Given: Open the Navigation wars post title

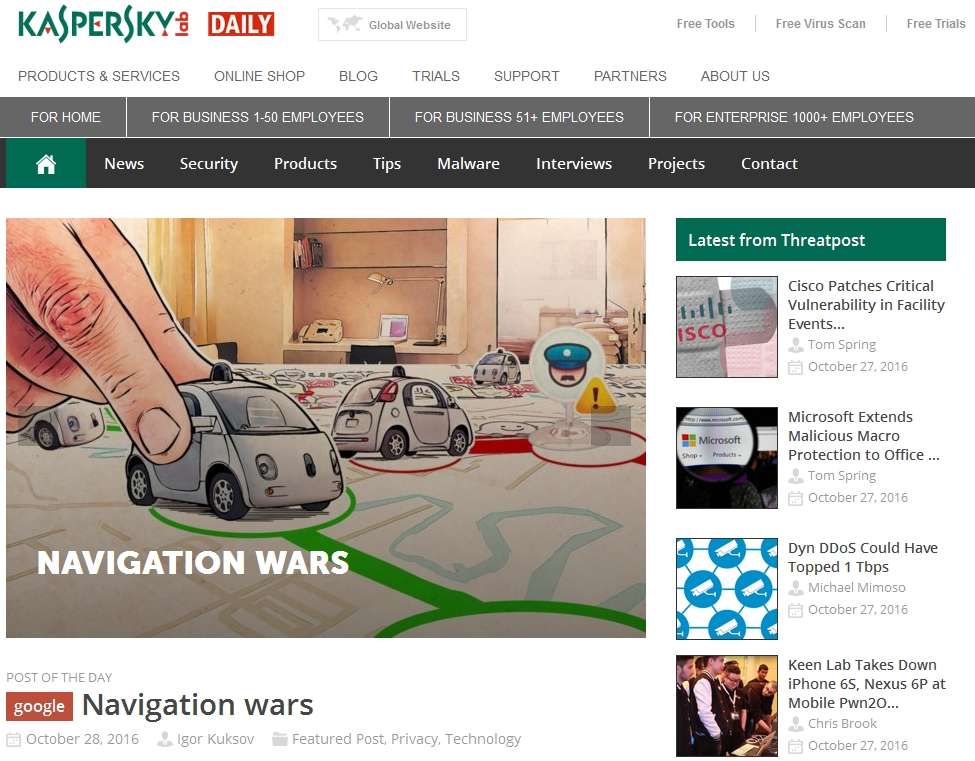Looking at the screenshot, I should click(198, 705).
